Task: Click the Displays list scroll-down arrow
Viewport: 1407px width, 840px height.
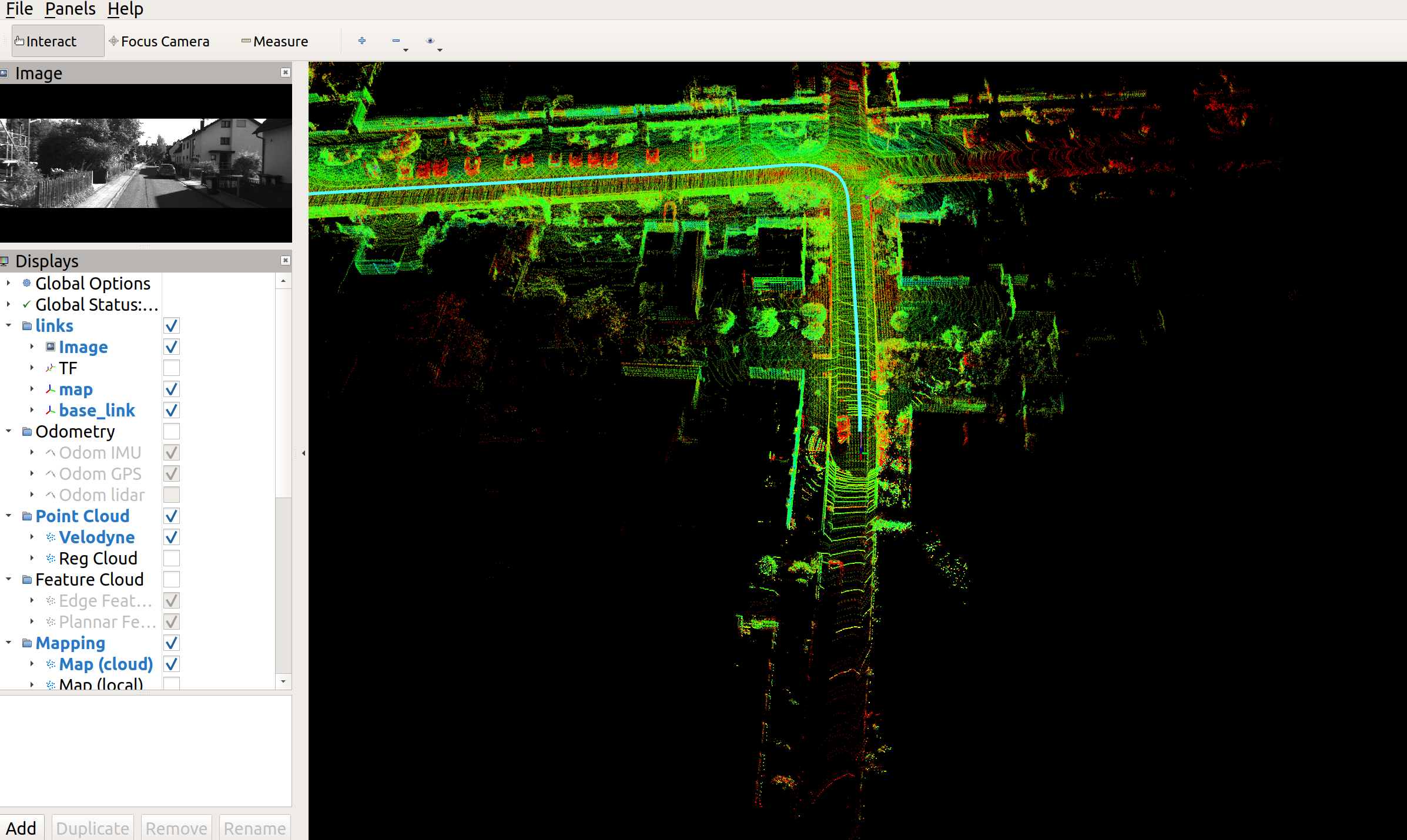Action: [283, 681]
